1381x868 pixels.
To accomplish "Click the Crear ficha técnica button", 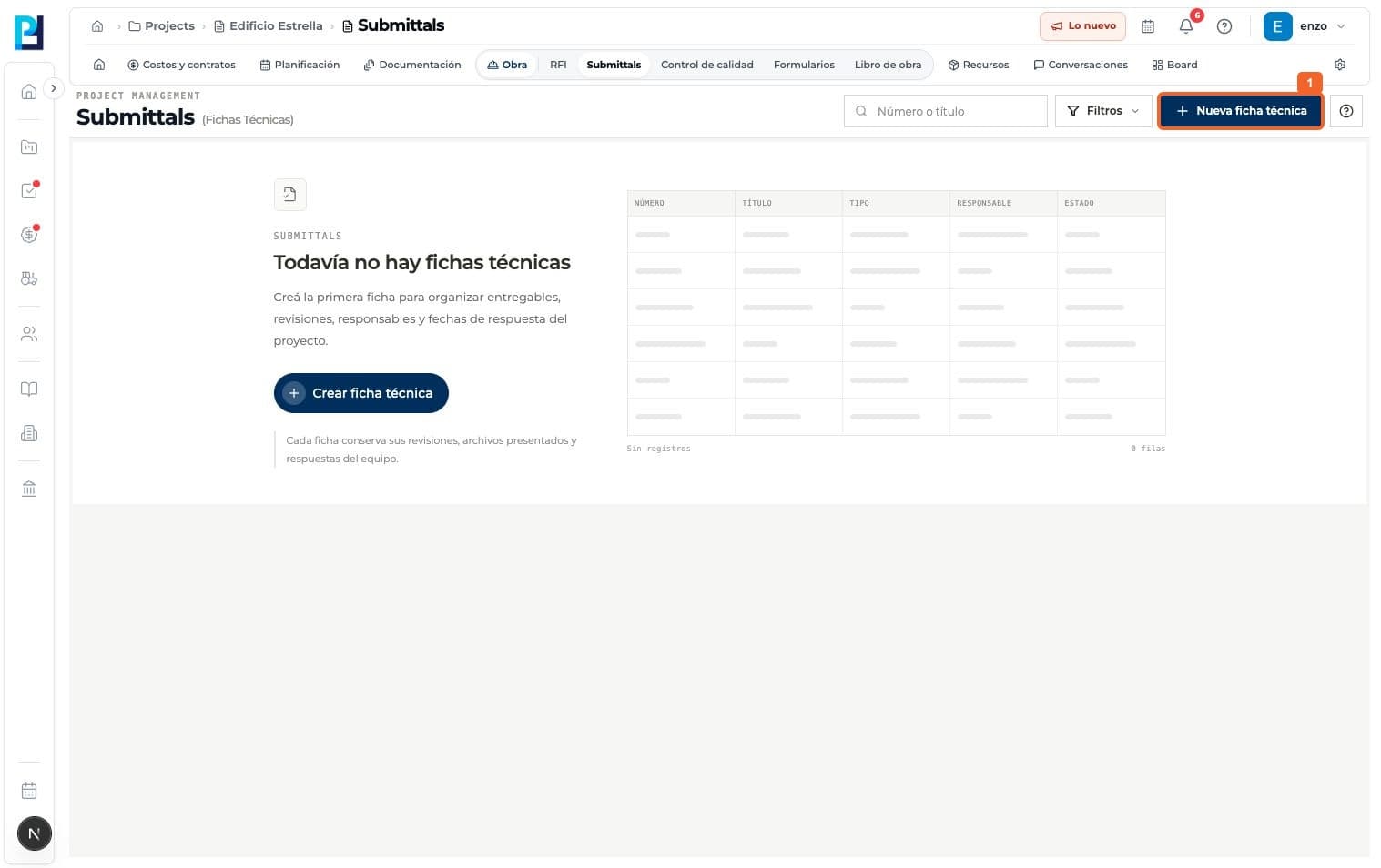I will pos(361,393).
